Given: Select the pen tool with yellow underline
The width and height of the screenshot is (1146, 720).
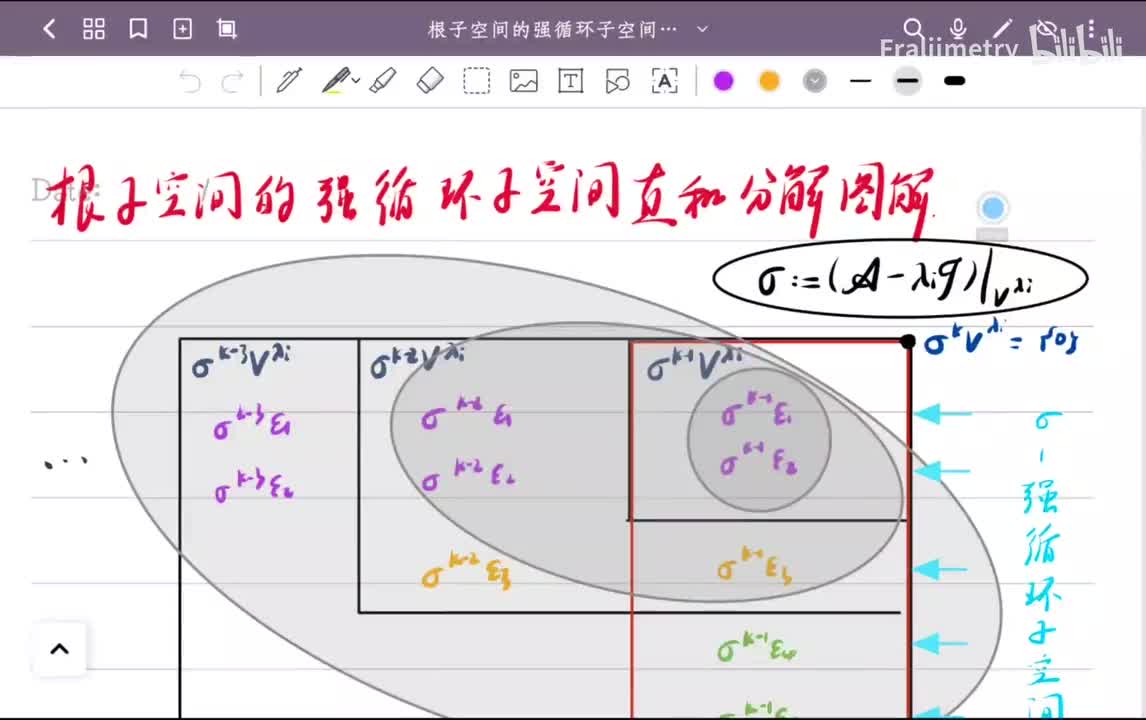Looking at the screenshot, I should tap(335, 80).
